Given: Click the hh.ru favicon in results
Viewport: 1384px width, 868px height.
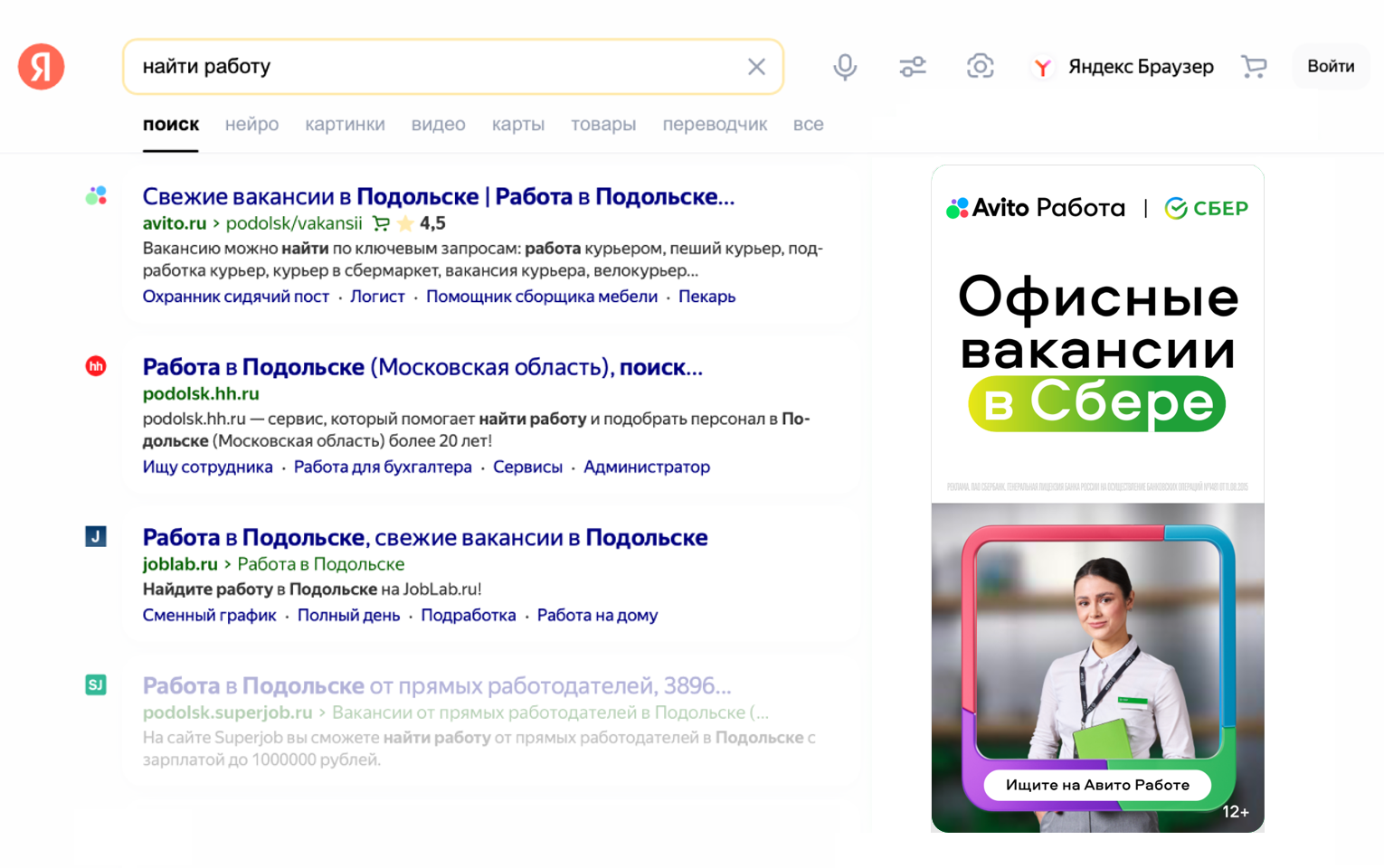Looking at the screenshot, I should point(96,366).
